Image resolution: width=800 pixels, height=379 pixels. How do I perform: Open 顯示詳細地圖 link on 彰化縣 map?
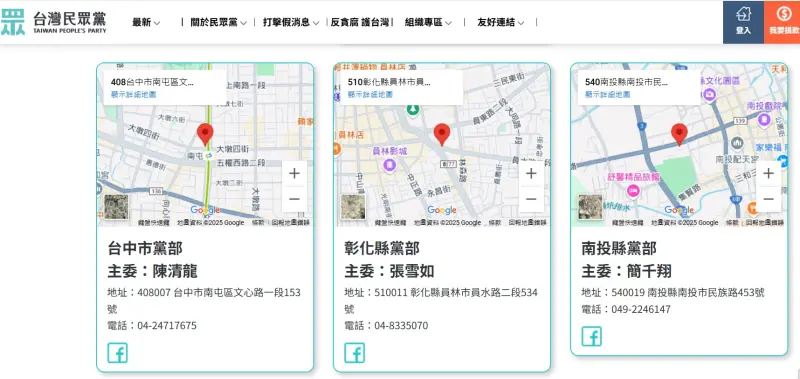[370, 94]
